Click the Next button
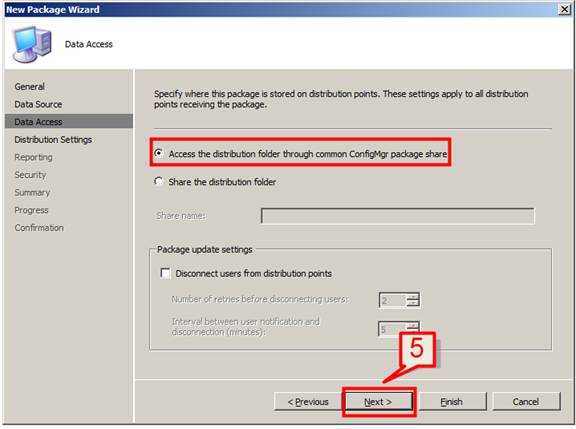The width and height of the screenshot is (576, 429). (378, 402)
